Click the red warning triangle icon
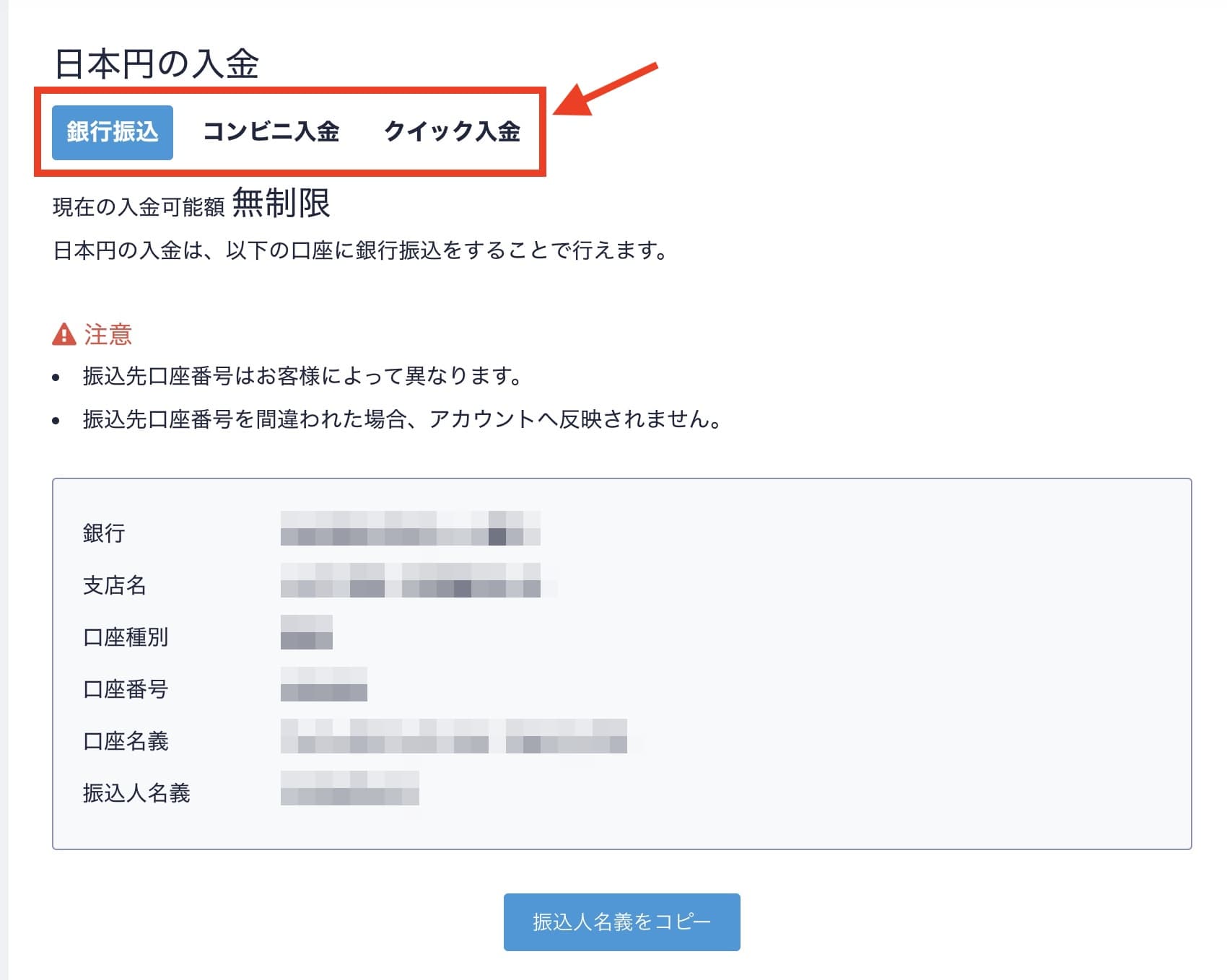1227x980 pixels. tap(64, 335)
